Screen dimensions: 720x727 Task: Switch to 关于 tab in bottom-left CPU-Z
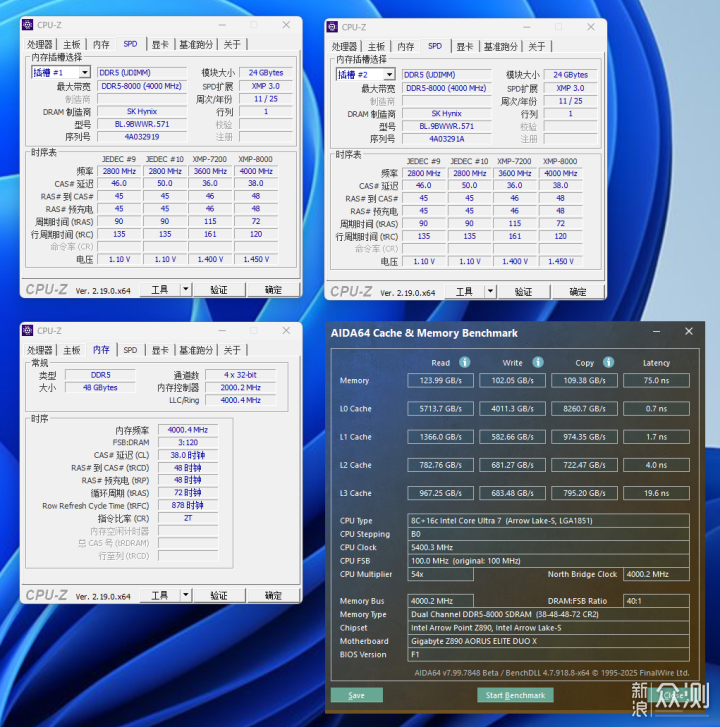(x=232, y=350)
